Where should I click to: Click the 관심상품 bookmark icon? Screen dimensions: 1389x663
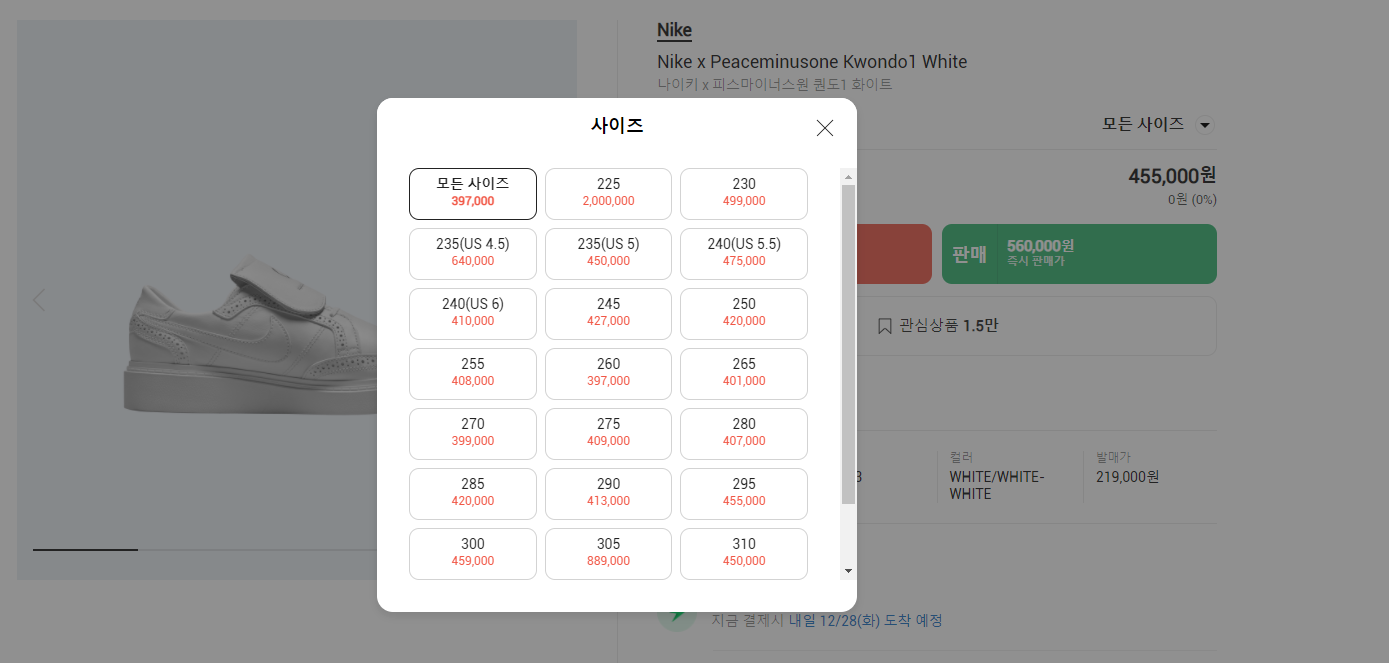coord(884,326)
